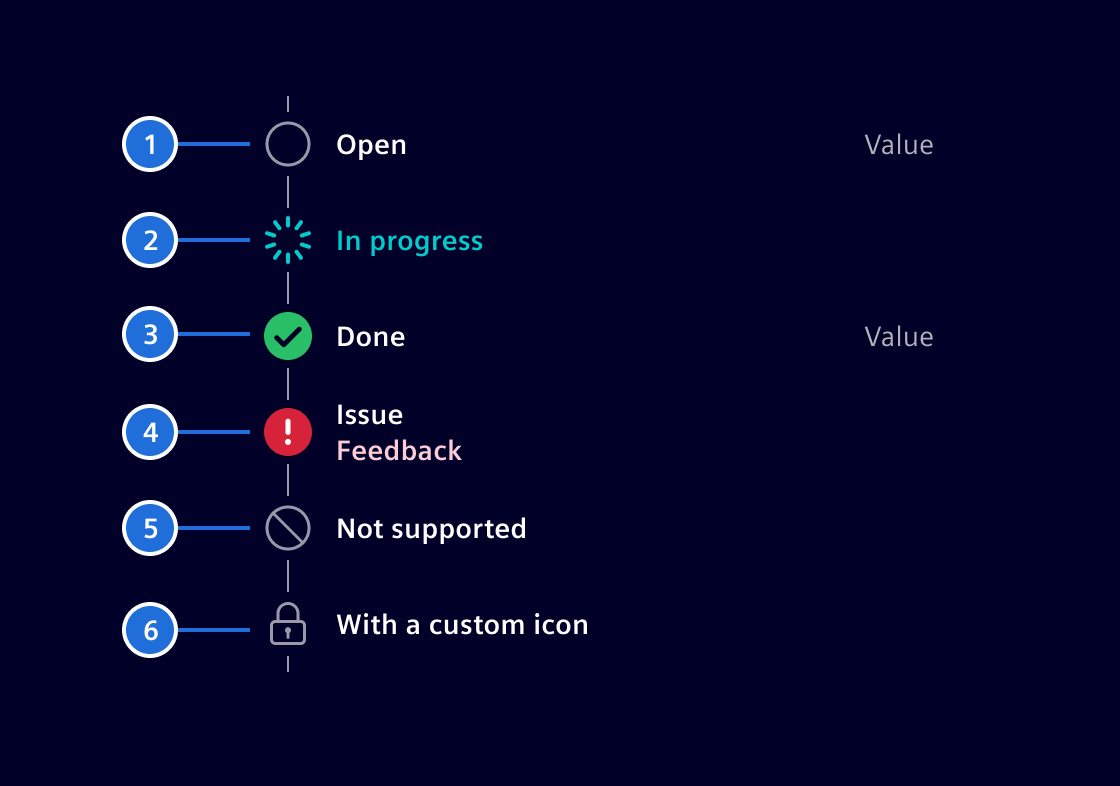Click the blue number 6 marker

point(150,630)
